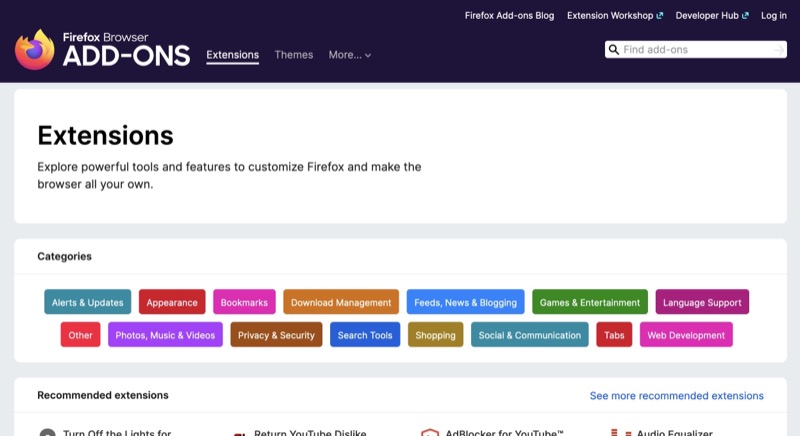The width and height of the screenshot is (800, 436).
Task: Click See more recommended extensions
Action: click(677, 396)
